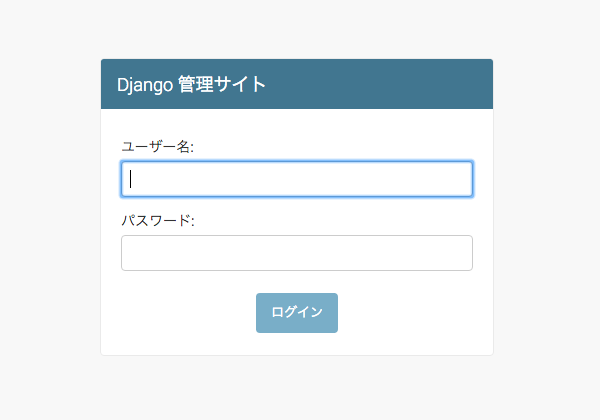This screenshot has width=600, height=420.
Task: Submit the form with the blue ログイン button
Action: pos(297,313)
